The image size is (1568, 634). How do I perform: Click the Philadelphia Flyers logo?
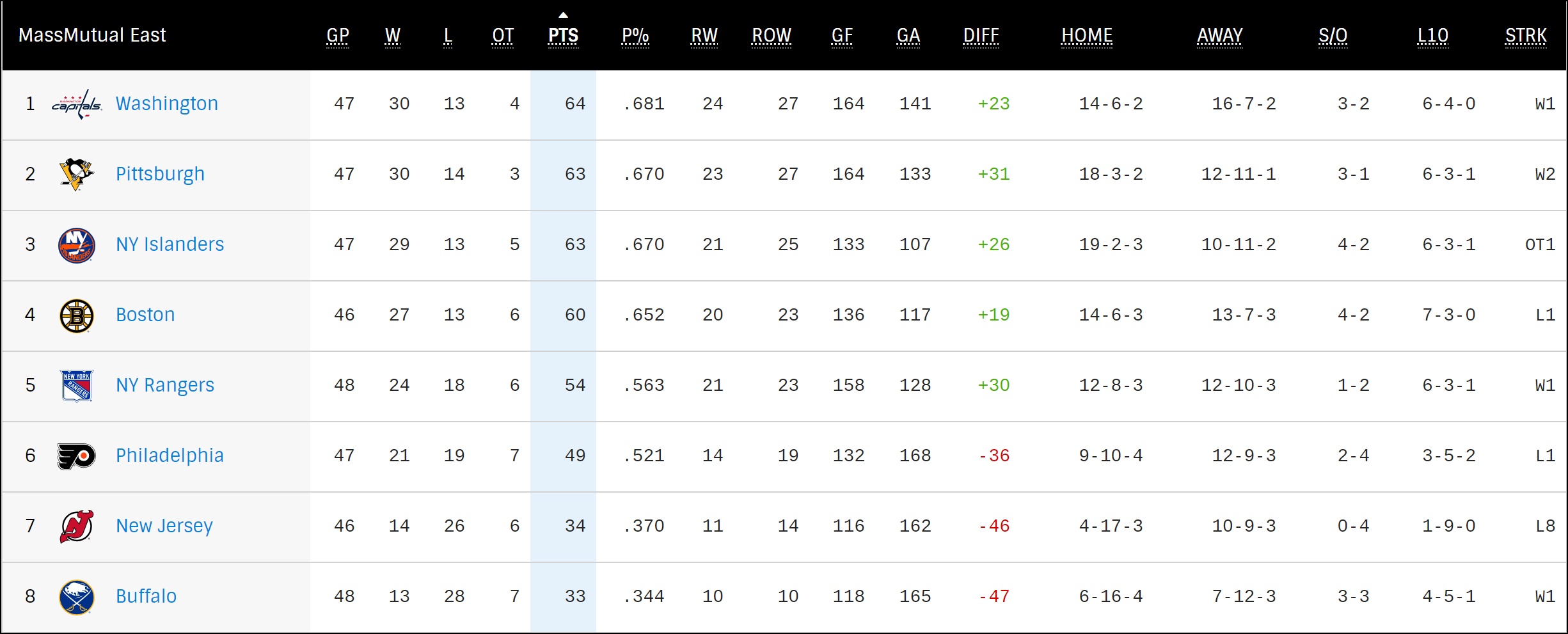(77, 456)
